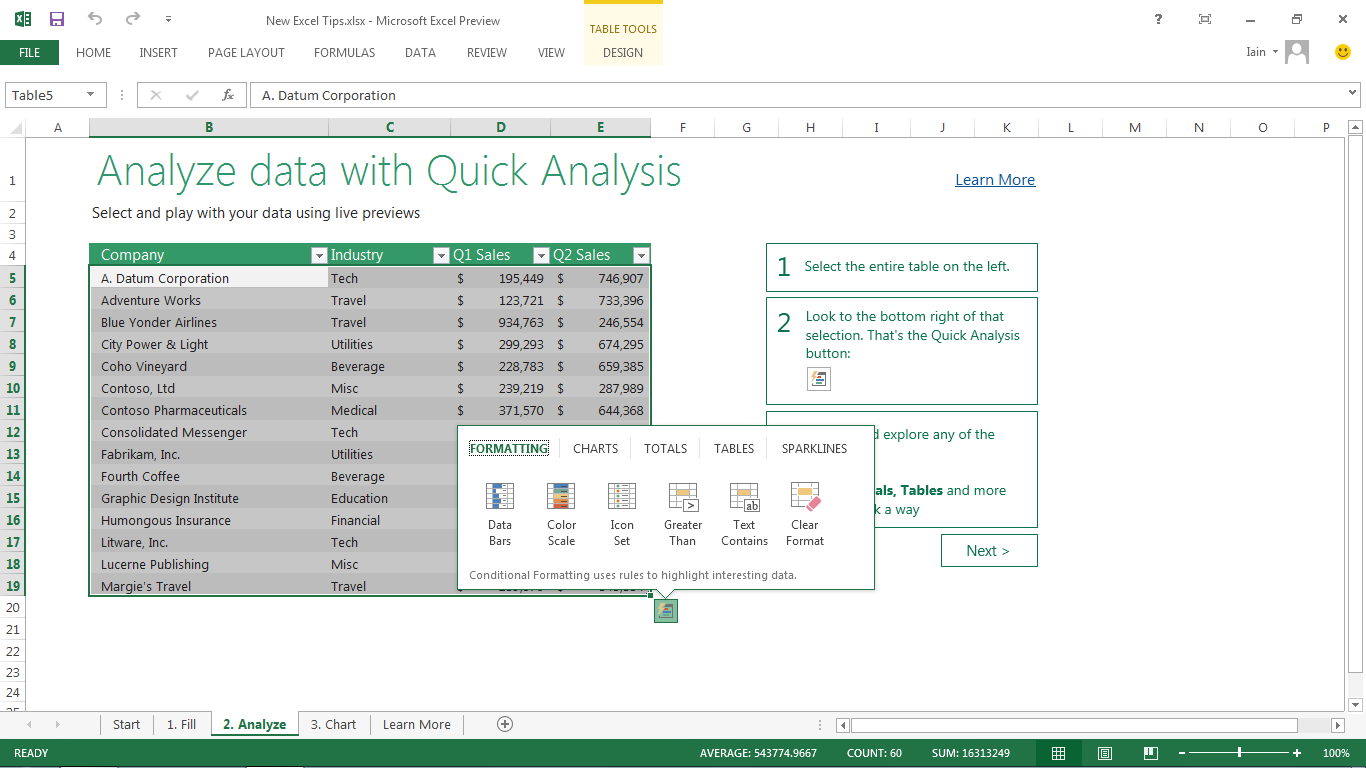Click the Quick Analysis button near the table
1366x768 pixels.
pyautogui.click(x=665, y=611)
